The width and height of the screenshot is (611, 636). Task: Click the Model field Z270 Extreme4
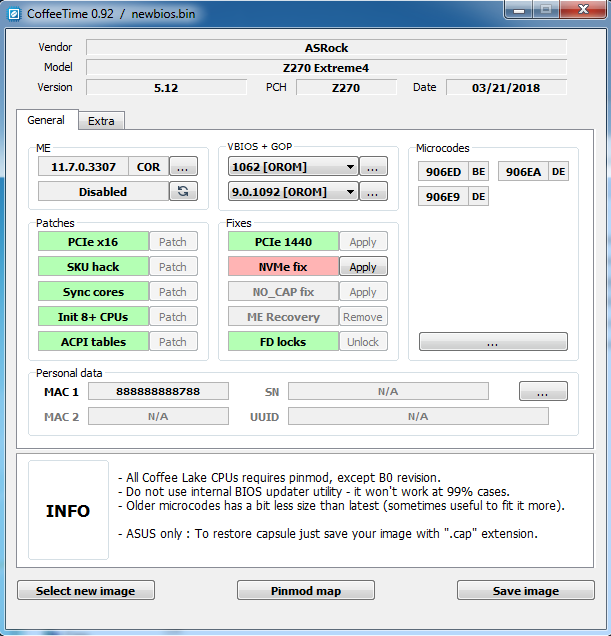(x=326, y=67)
